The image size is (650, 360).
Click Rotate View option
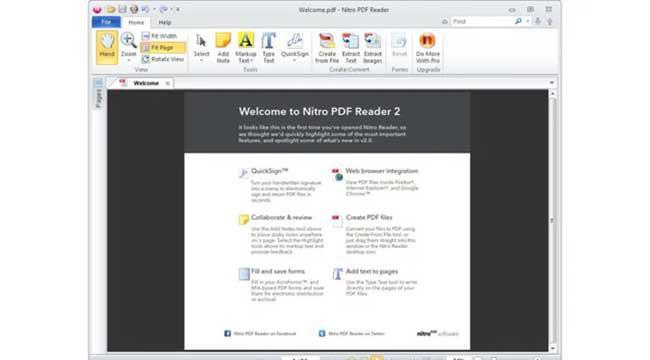point(163,59)
